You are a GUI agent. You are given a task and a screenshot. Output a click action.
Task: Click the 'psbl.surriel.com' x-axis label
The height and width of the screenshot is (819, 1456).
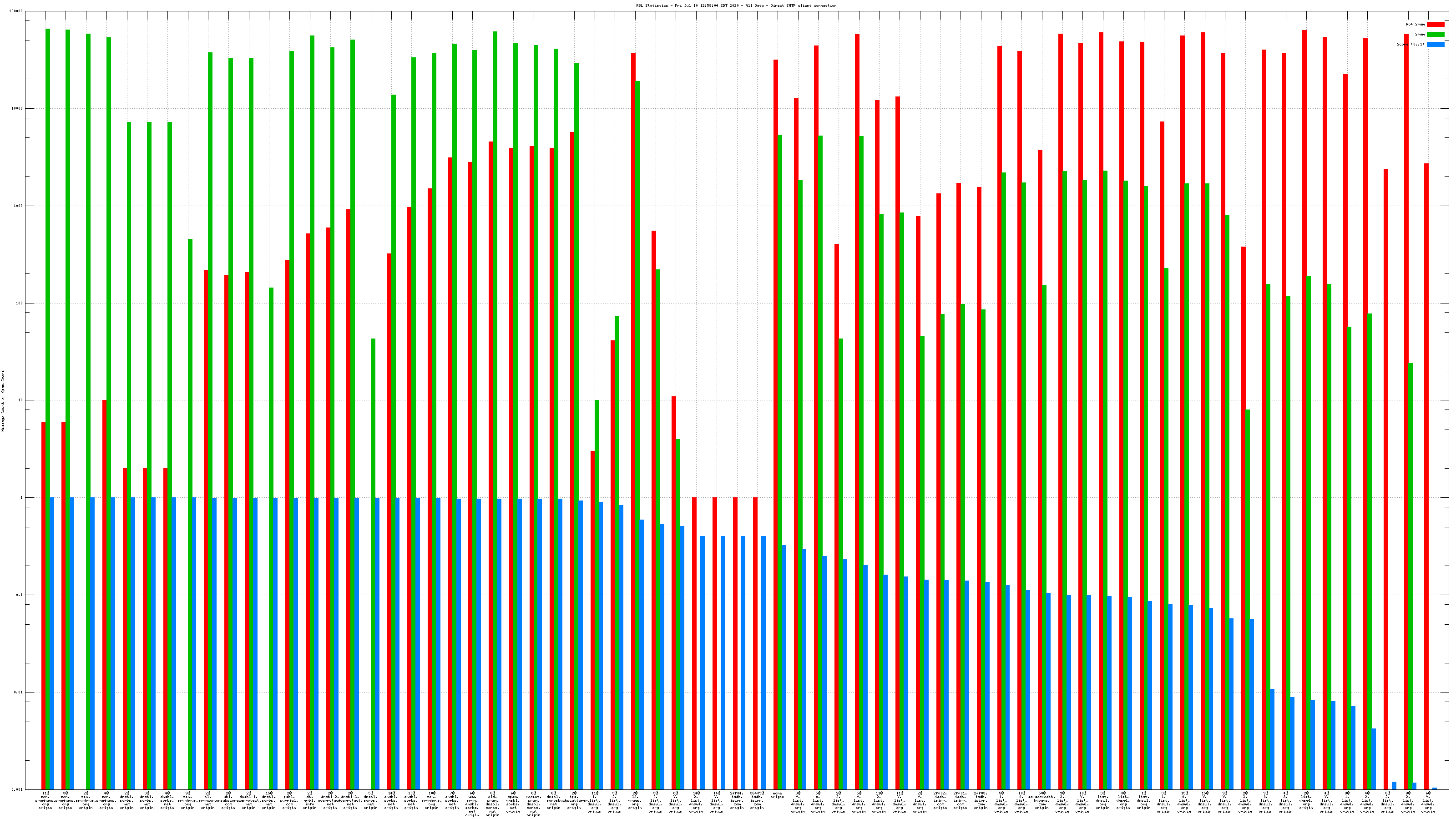[x=289, y=800]
